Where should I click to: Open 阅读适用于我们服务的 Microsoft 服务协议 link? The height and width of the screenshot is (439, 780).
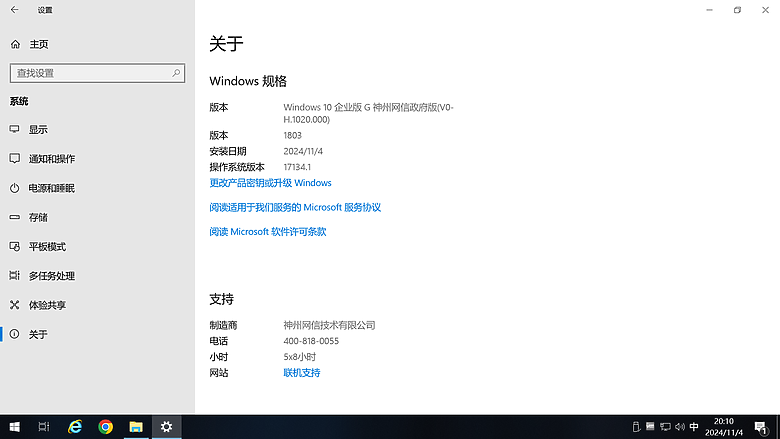295,207
